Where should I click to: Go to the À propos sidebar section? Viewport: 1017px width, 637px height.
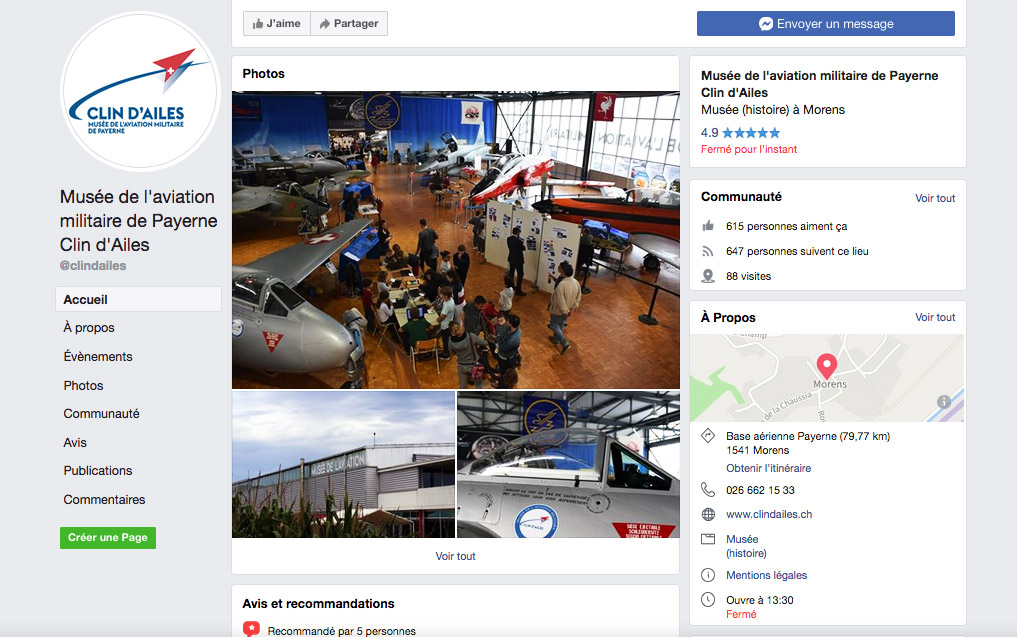(x=89, y=328)
